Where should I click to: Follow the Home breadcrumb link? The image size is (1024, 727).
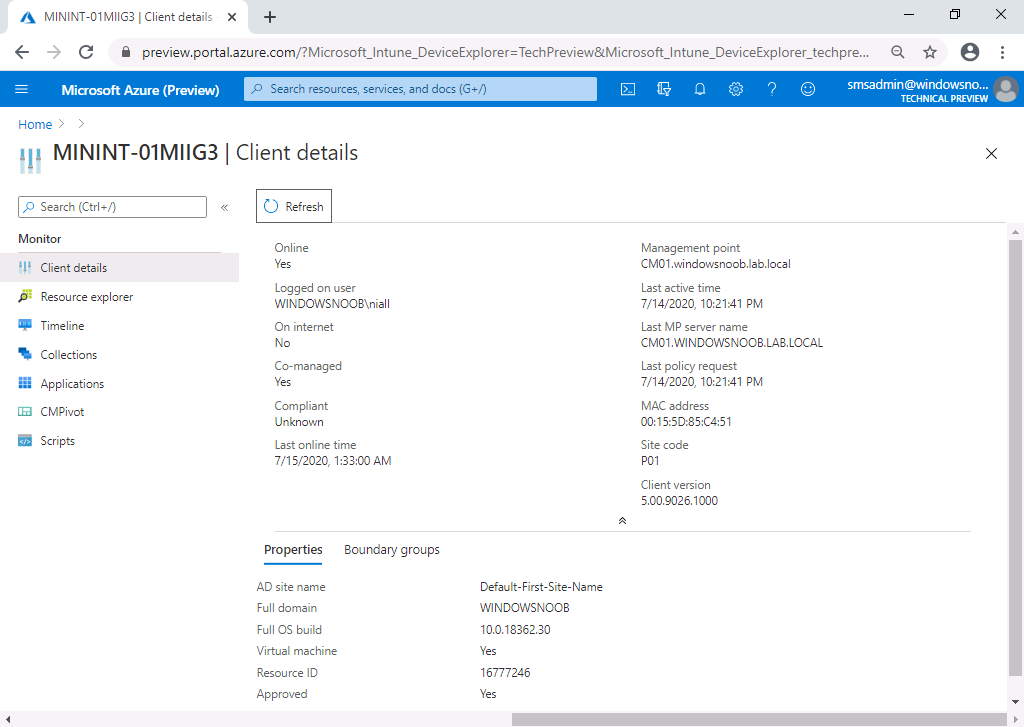pyautogui.click(x=35, y=124)
